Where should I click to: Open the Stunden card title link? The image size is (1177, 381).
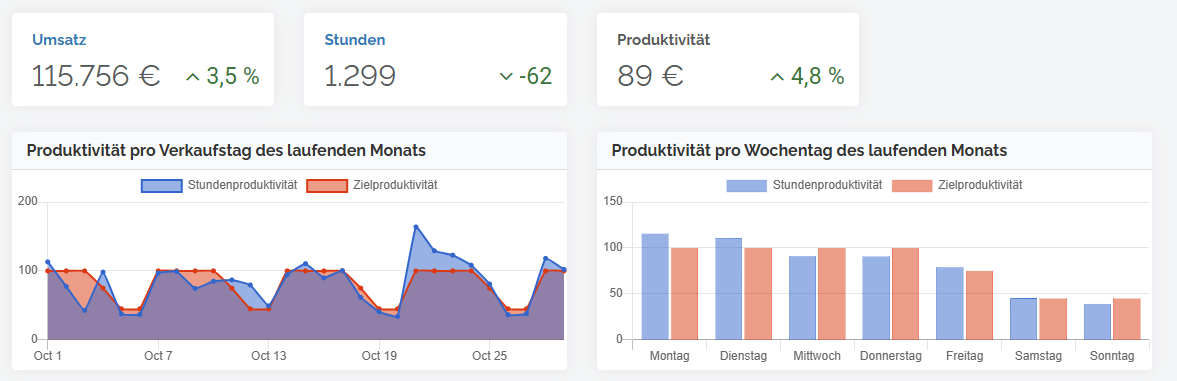click(x=355, y=40)
